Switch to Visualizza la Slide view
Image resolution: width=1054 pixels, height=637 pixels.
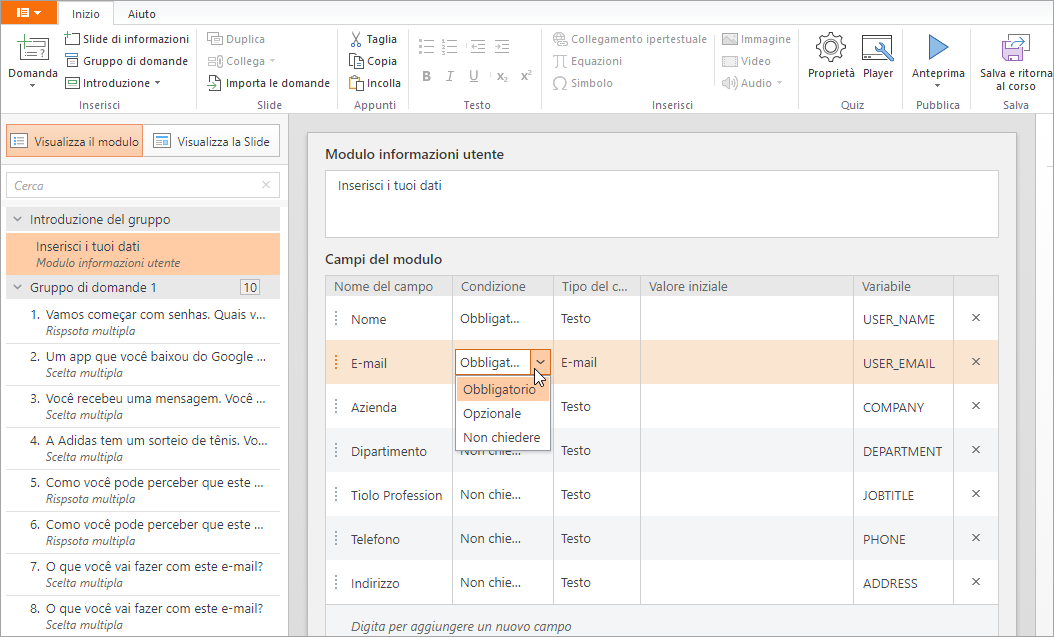click(x=212, y=142)
